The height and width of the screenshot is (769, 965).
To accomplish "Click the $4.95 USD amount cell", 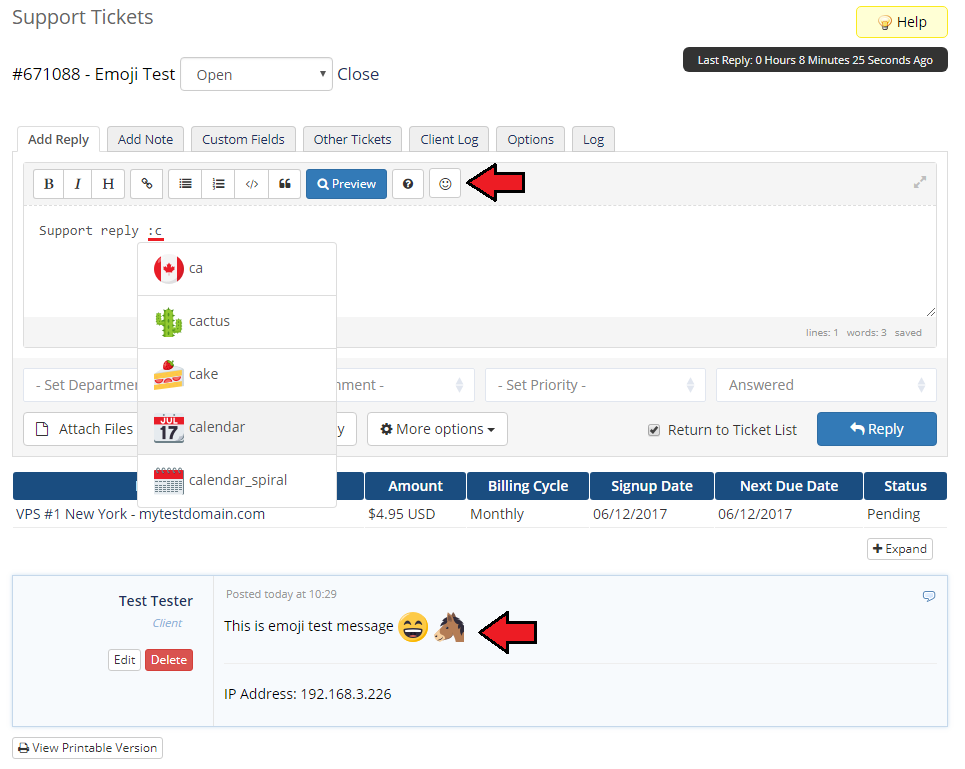I will (x=401, y=514).
